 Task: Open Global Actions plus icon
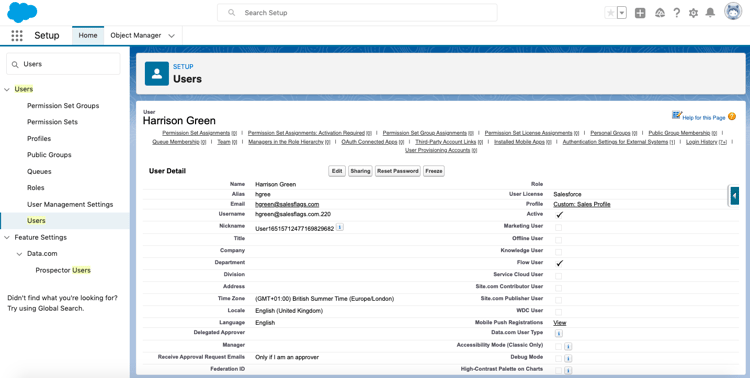[x=640, y=13]
